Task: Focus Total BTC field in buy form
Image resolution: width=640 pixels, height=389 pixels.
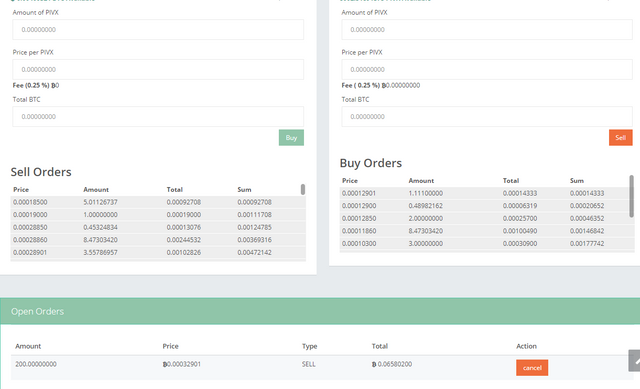Action: [x=158, y=117]
